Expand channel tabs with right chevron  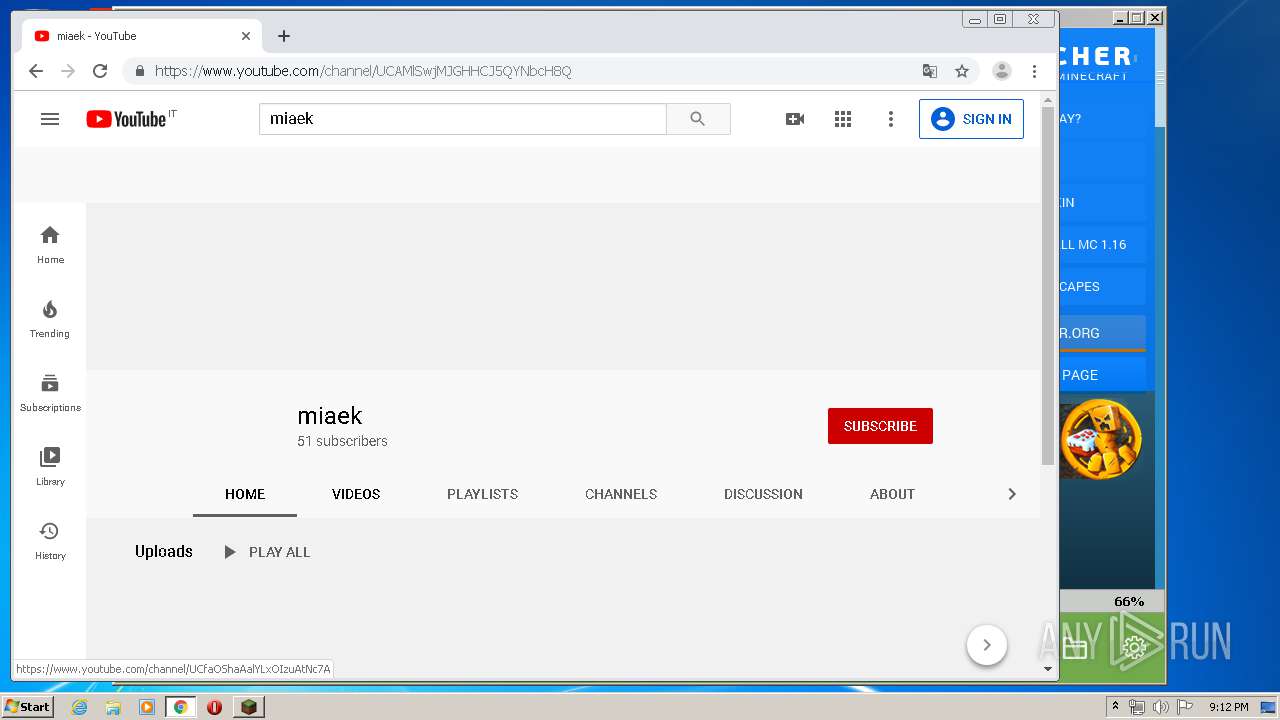(1012, 494)
